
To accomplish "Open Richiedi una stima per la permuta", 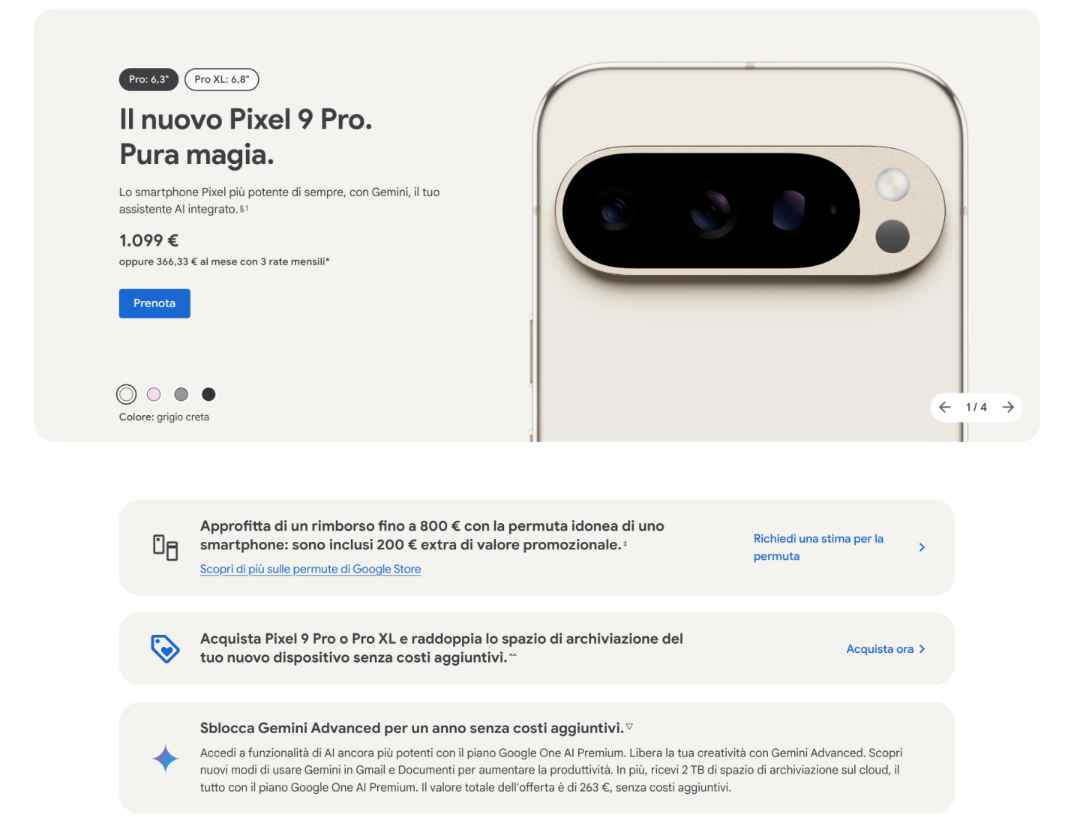I will click(x=818, y=547).
